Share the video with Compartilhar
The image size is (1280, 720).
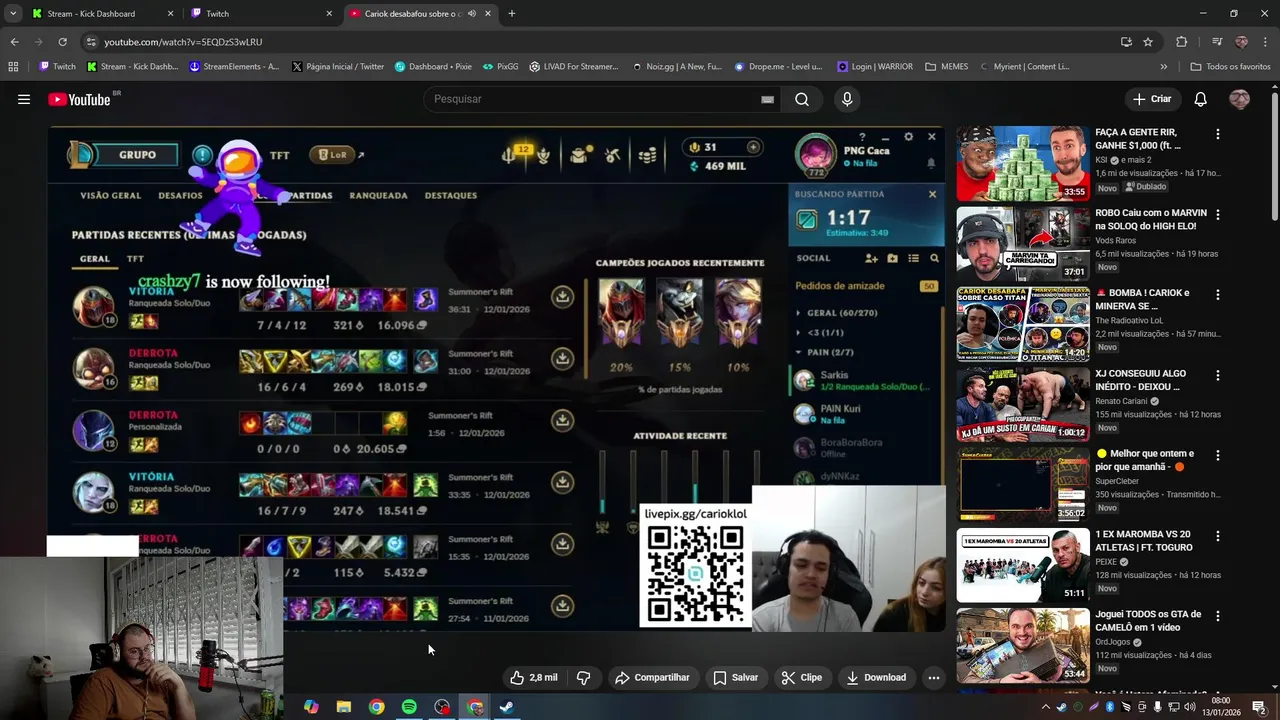click(652, 677)
